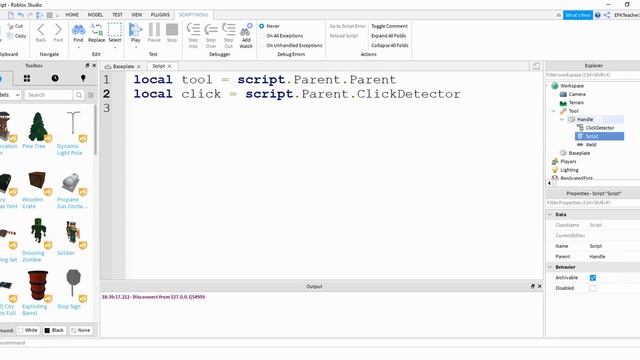The height and width of the screenshot is (360, 640).
Task: Collapse the Tool tree node
Action: (x=554, y=111)
